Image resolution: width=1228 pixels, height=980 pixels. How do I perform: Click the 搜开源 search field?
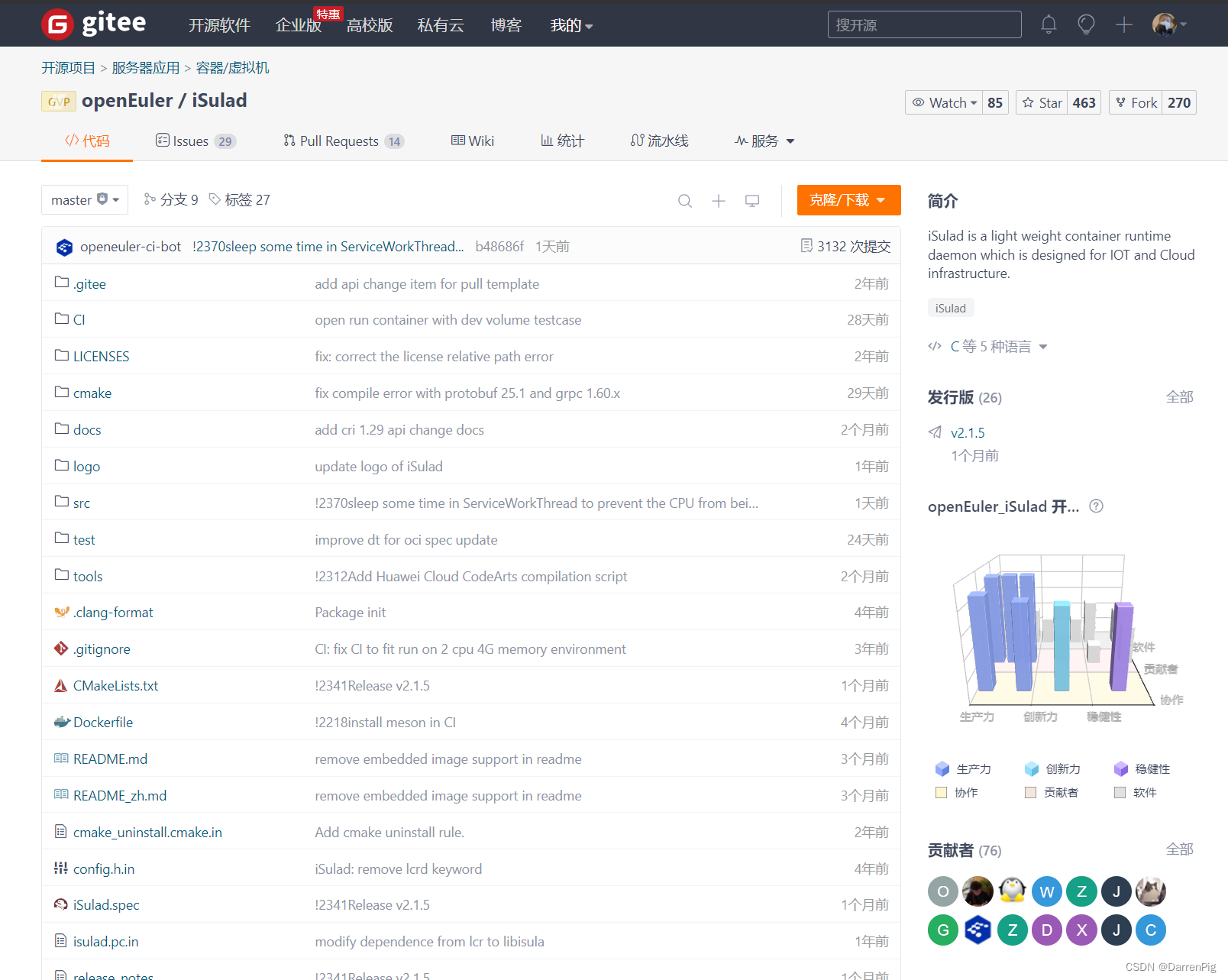tap(925, 24)
